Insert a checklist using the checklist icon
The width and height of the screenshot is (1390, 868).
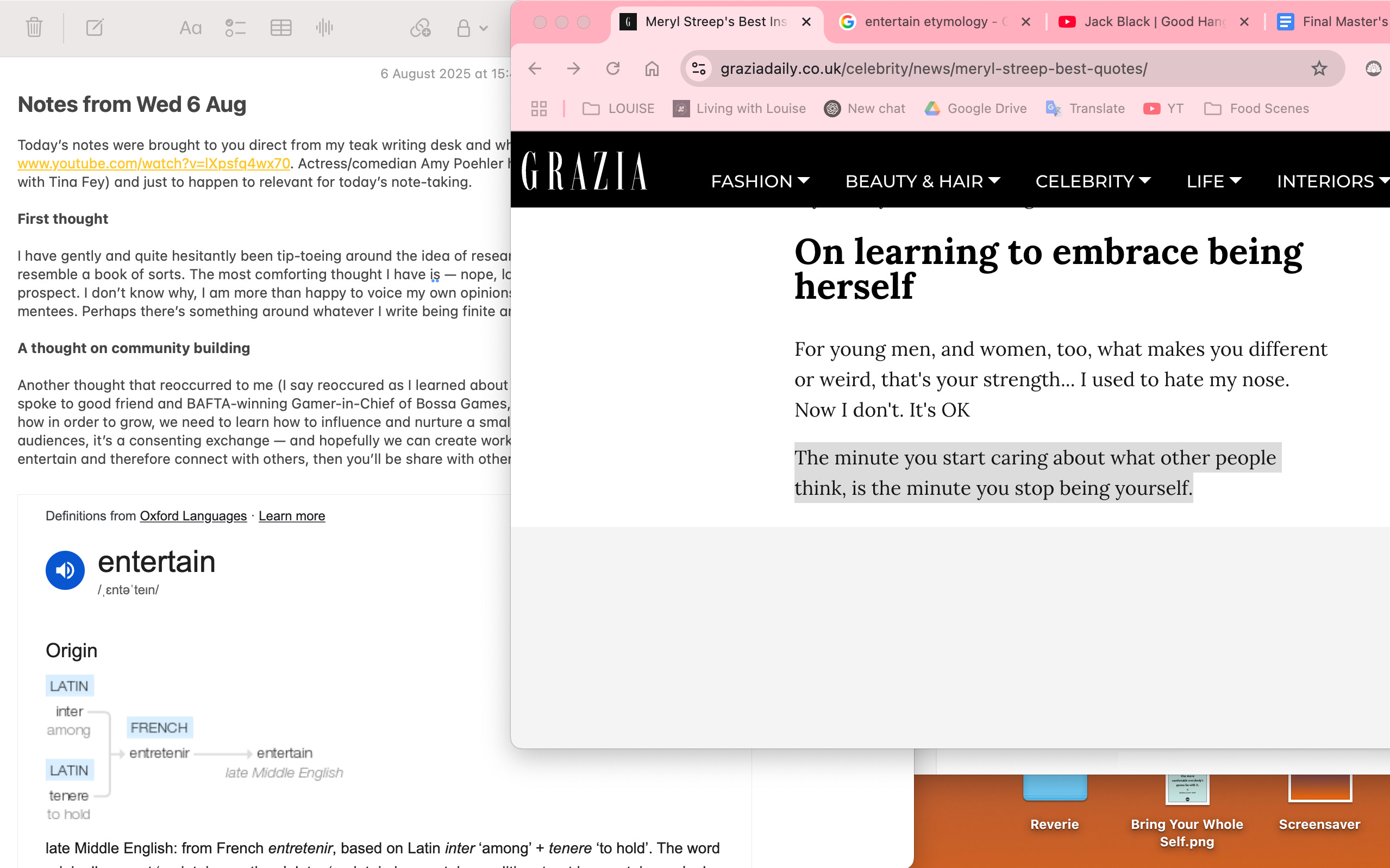point(235,28)
